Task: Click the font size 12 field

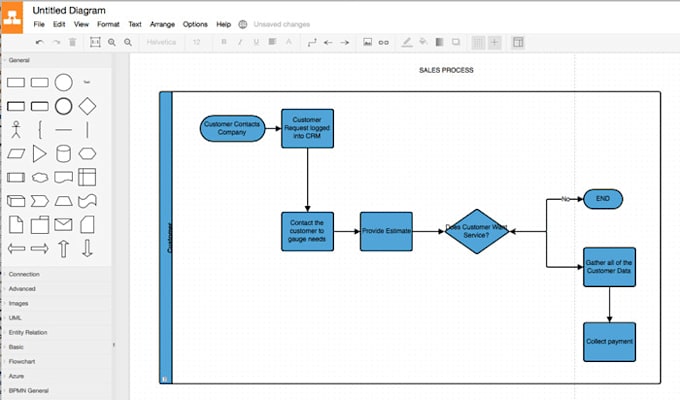Action: pos(196,42)
